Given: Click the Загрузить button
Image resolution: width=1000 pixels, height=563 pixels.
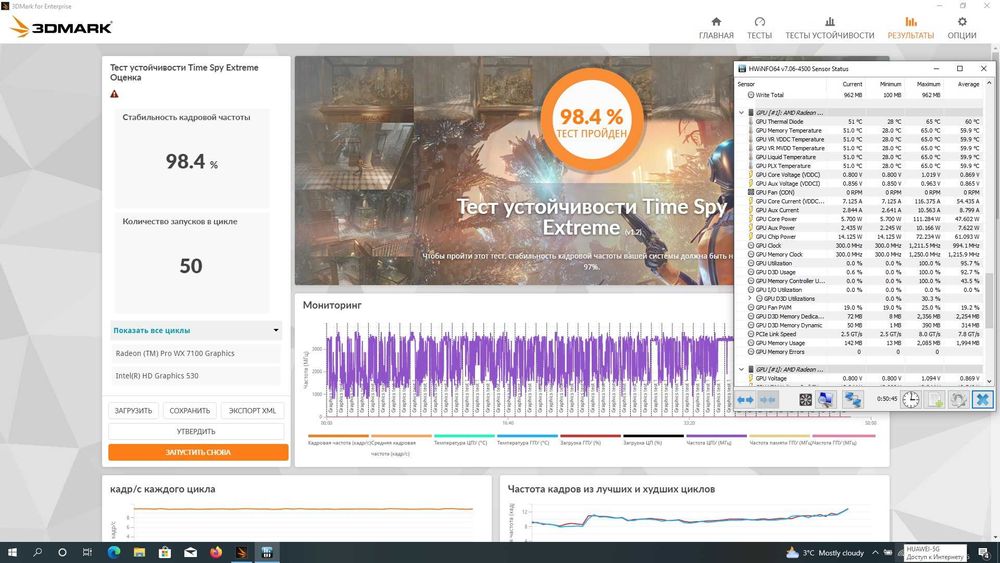Looking at the screenshot, I should coord(133,411).
